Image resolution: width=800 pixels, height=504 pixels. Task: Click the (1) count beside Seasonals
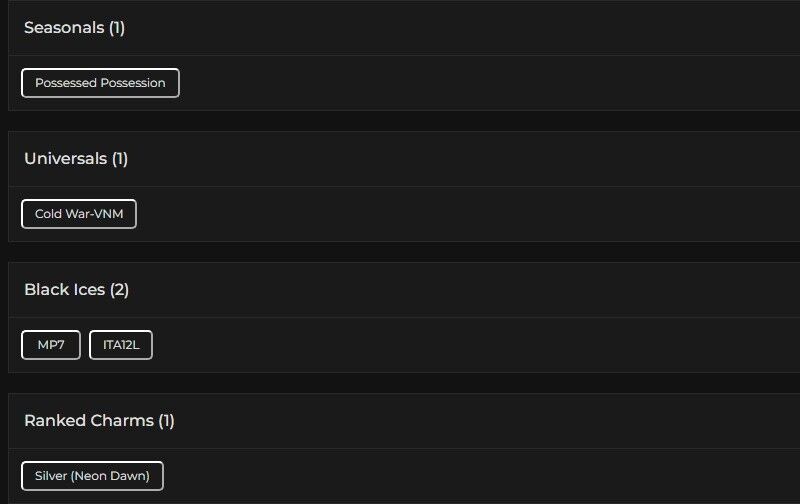pyautogui.click(x=117, y=28)
